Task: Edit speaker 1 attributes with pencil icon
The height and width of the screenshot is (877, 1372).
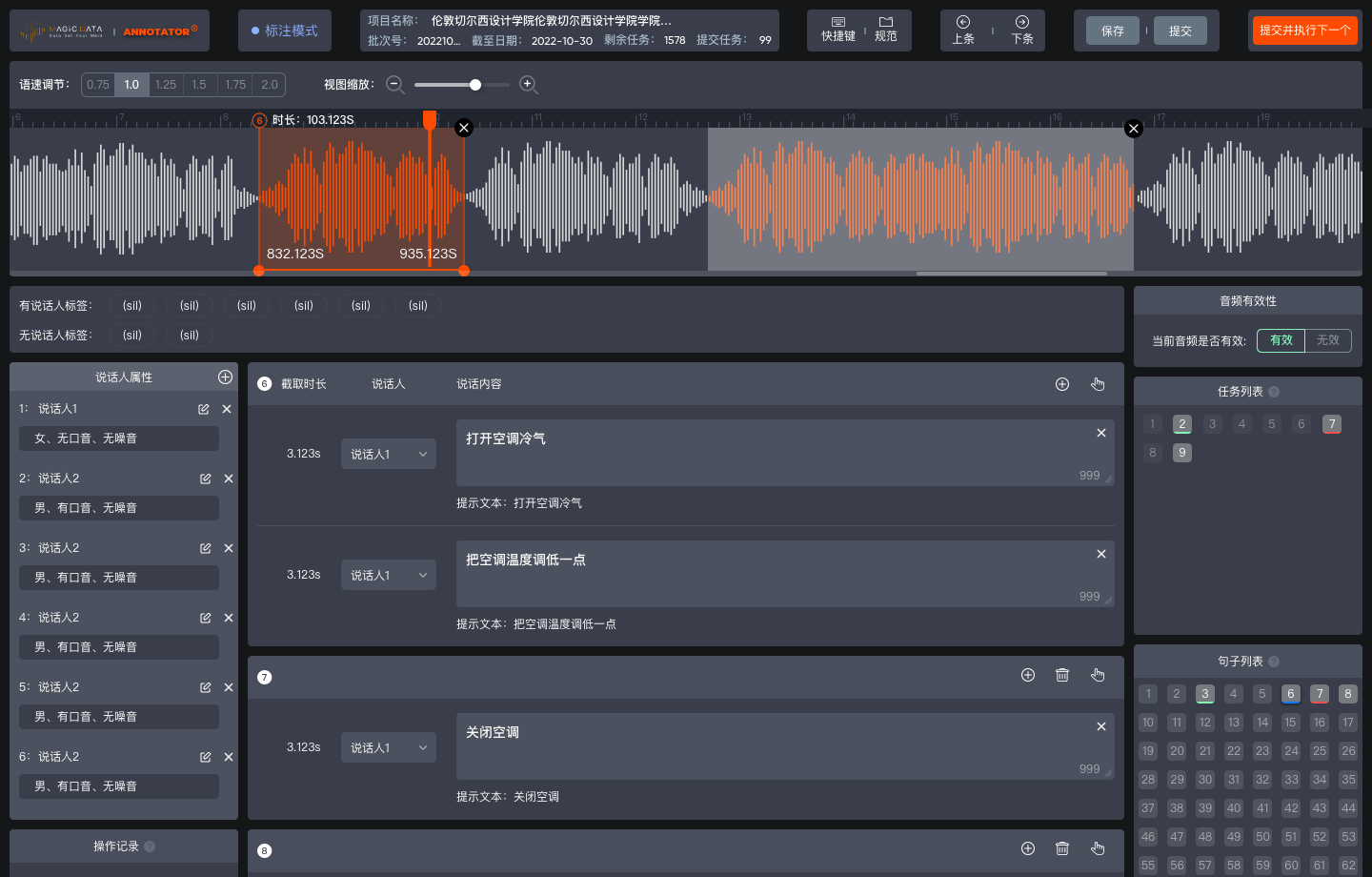Action: 204,409
